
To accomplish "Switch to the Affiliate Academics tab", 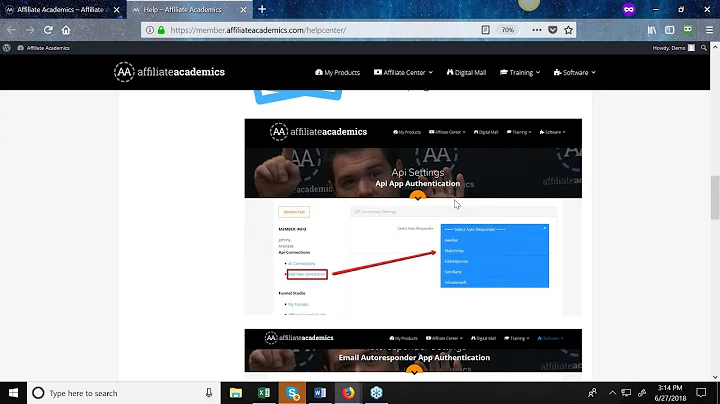I will [59, 9].
